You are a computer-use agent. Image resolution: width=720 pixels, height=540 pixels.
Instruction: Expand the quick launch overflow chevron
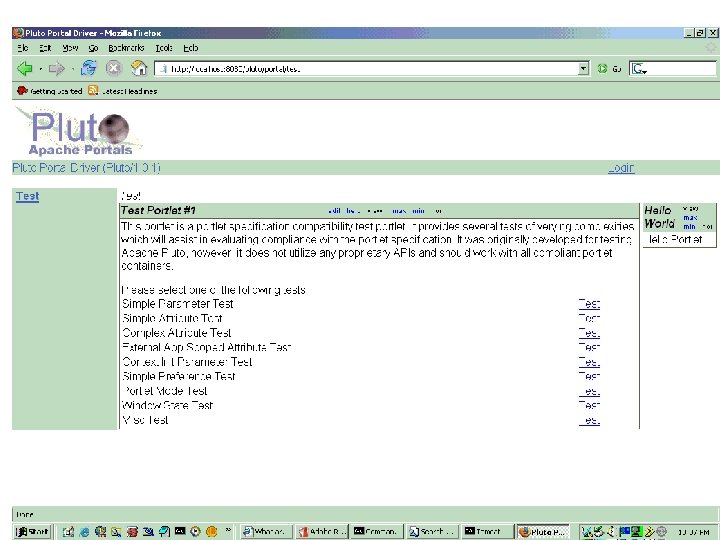[x=228, y=530]
